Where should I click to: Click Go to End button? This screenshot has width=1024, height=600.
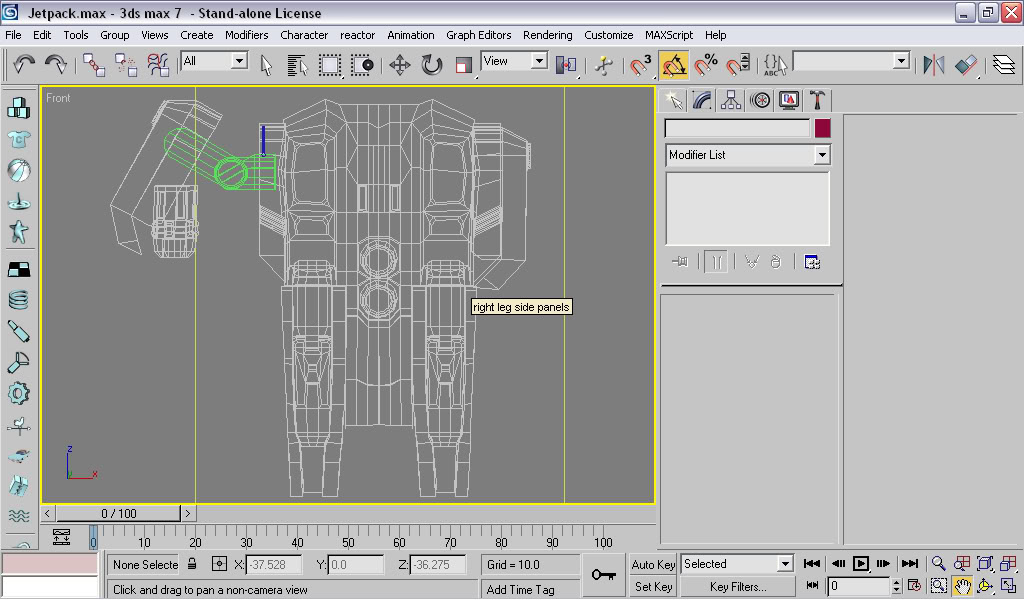pyautogui.click(x=910, y=563)
